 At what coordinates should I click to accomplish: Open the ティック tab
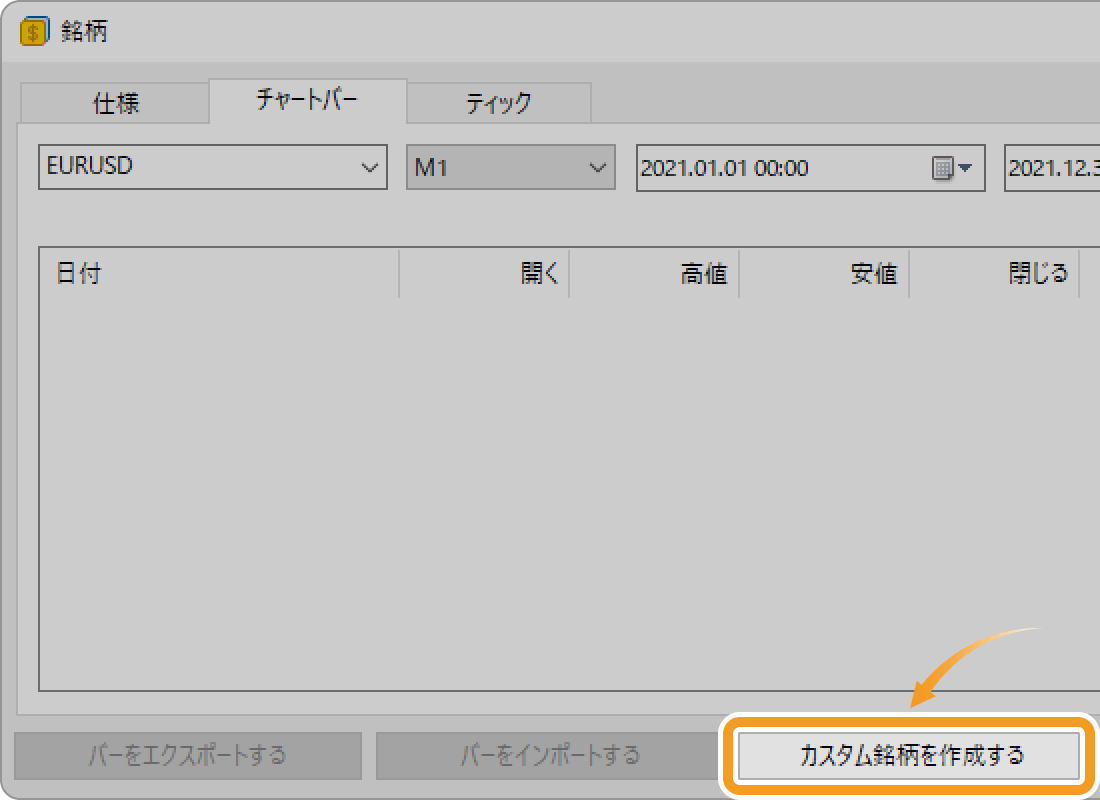click(x=499, y=103)
